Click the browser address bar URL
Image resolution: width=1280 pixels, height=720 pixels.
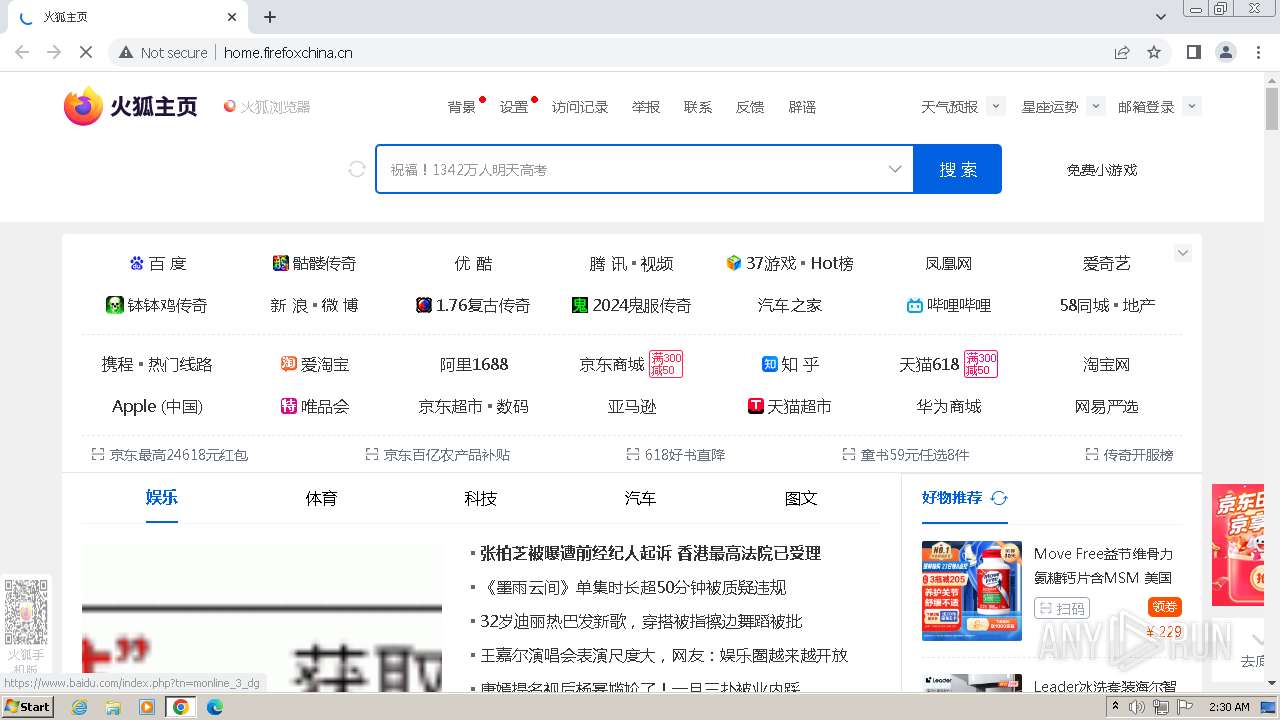tap(288, 53)
